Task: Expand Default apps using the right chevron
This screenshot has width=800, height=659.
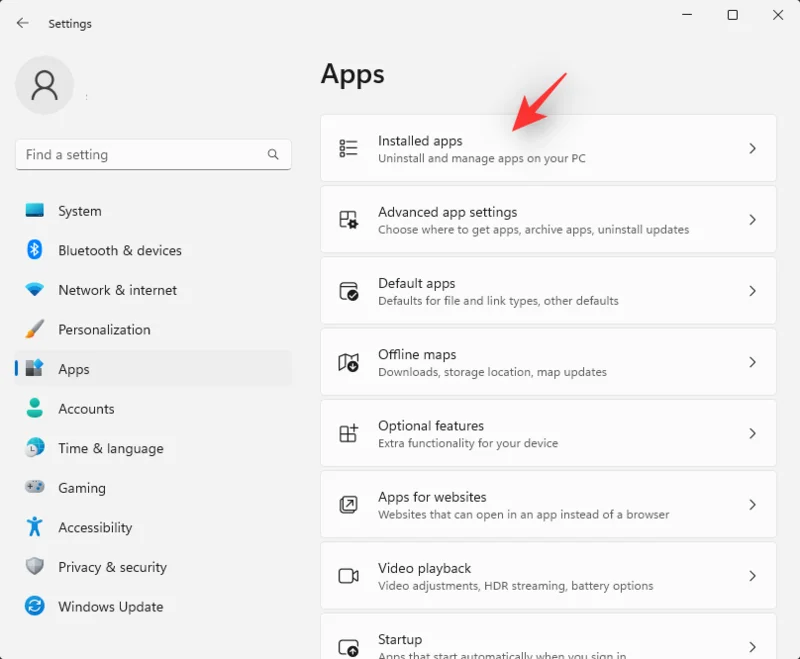Action: pyautogui.click(x=753, y=290)
